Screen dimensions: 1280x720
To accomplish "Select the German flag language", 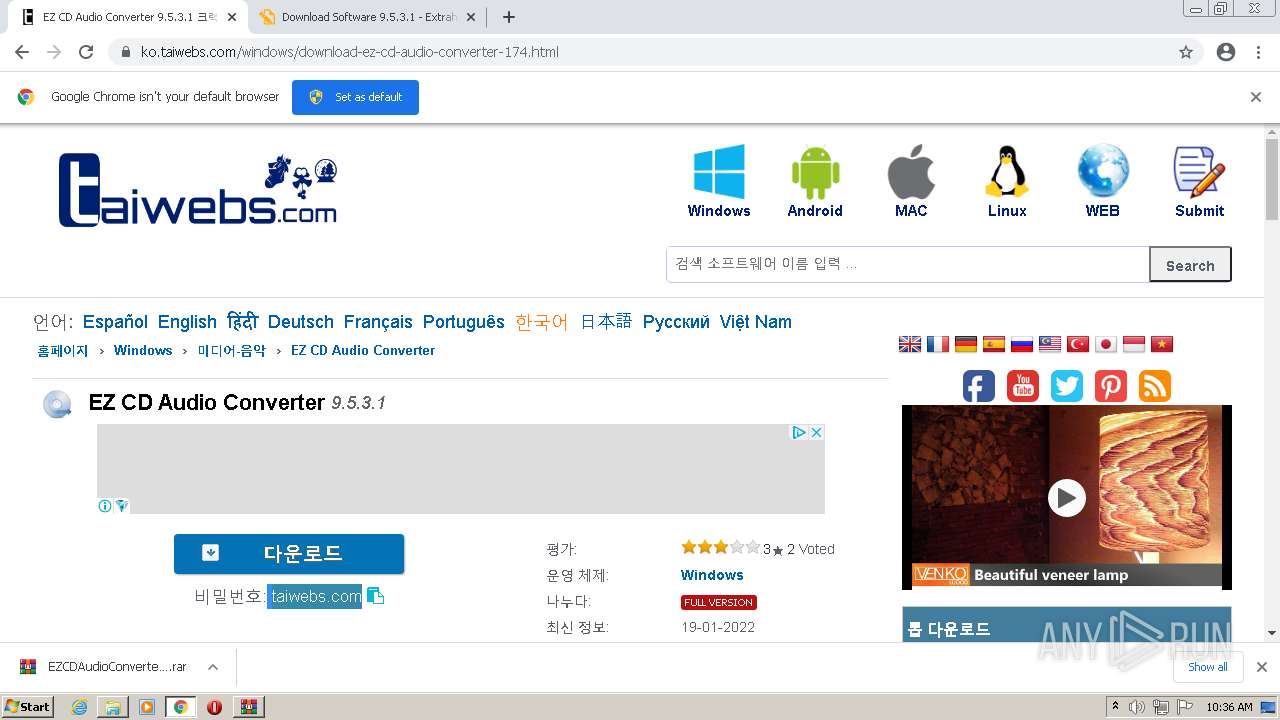I will point(966,344).
